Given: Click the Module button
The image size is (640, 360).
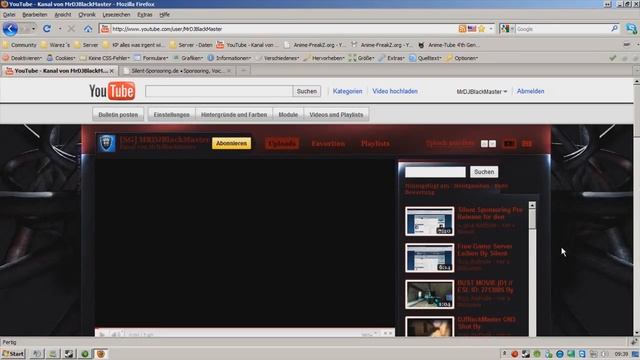Looking at the screenshot, I should (288, 115).
